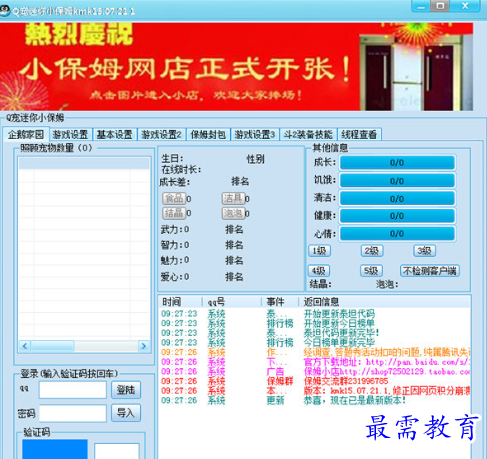
Task: Click the pet list's right scroll arrow
Action: 144,346
